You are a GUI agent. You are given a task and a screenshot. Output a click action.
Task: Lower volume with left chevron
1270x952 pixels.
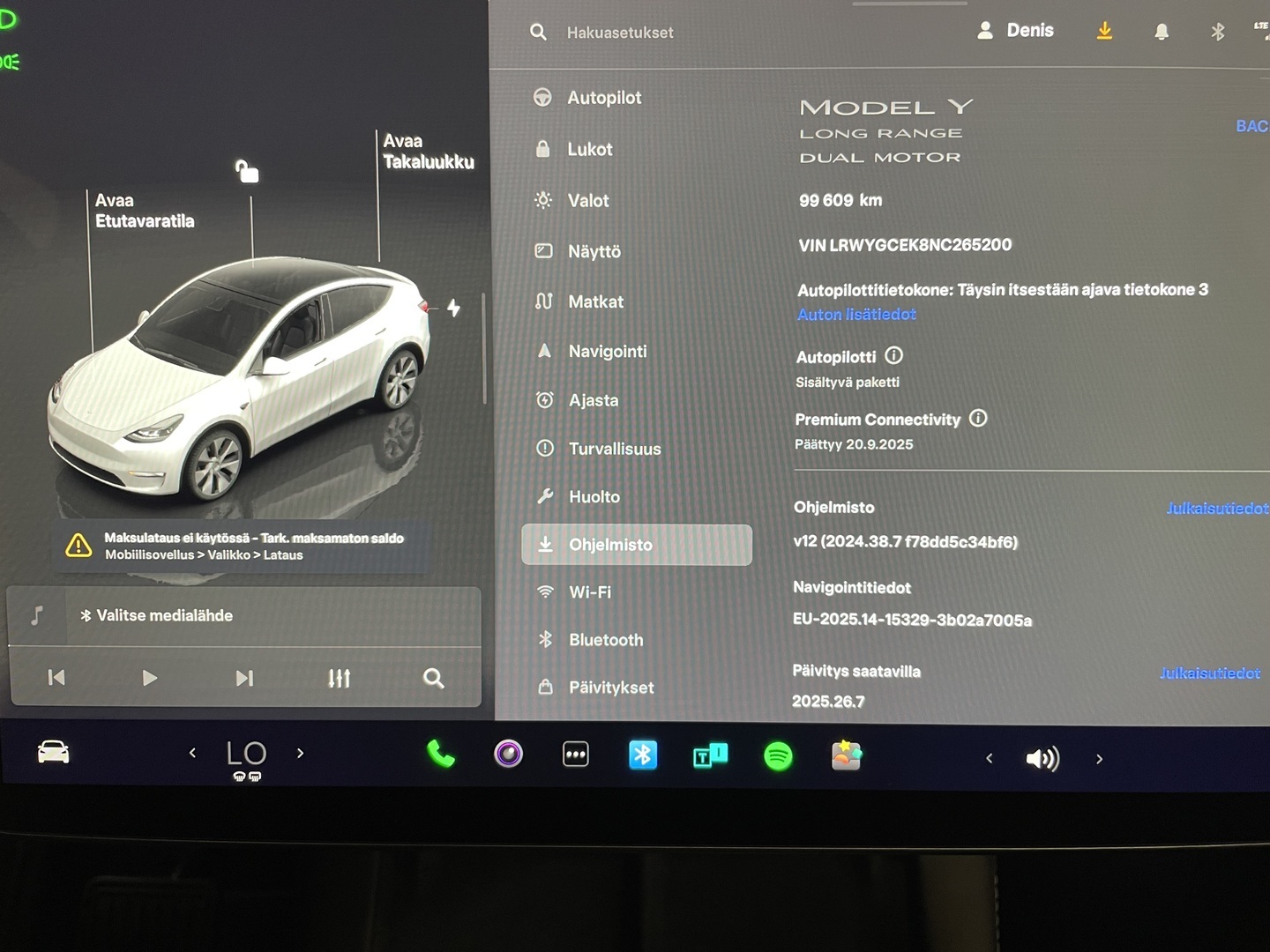tap(989, 758)
